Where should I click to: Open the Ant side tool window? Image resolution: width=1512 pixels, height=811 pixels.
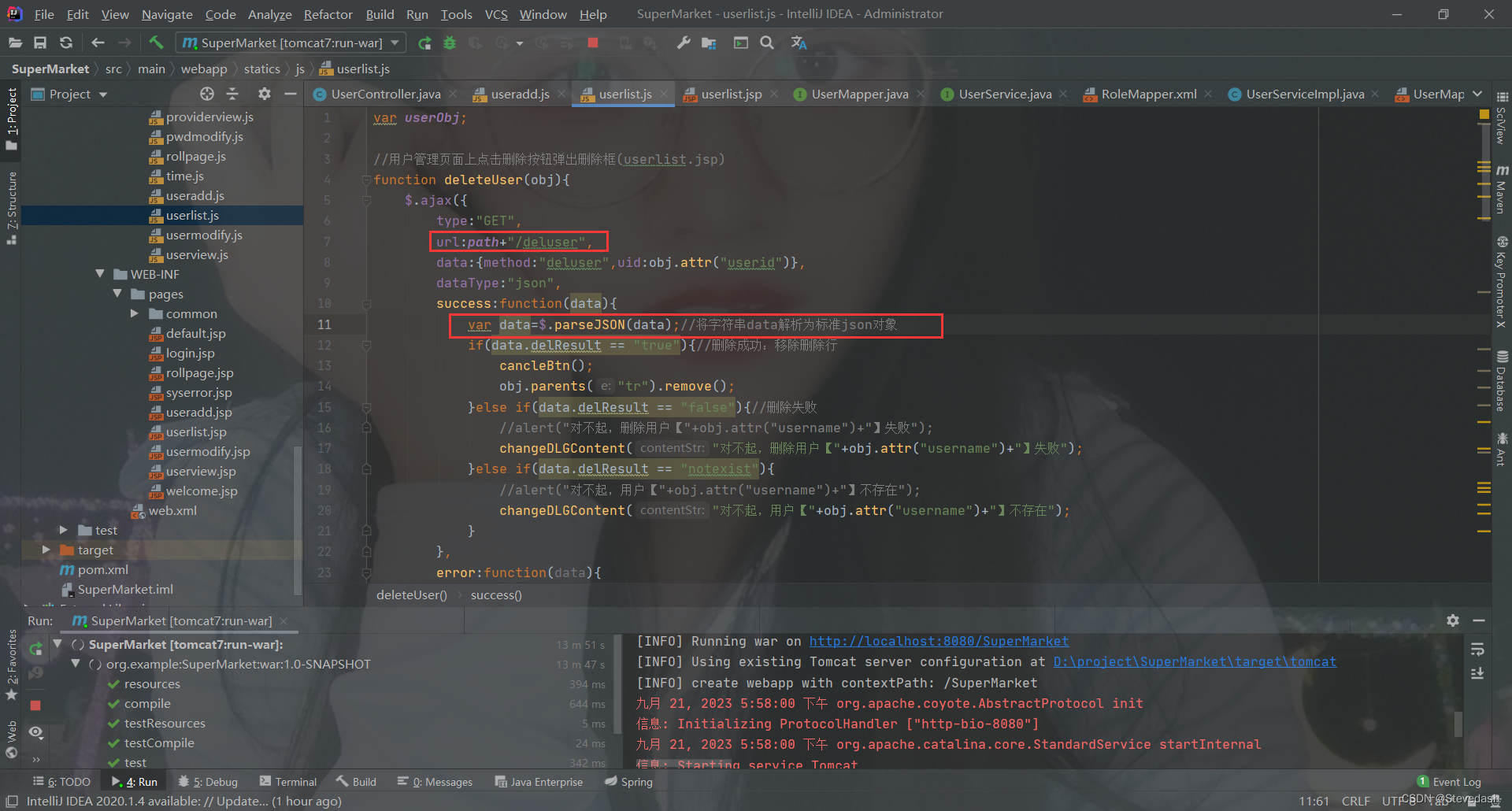(1502, 449)
